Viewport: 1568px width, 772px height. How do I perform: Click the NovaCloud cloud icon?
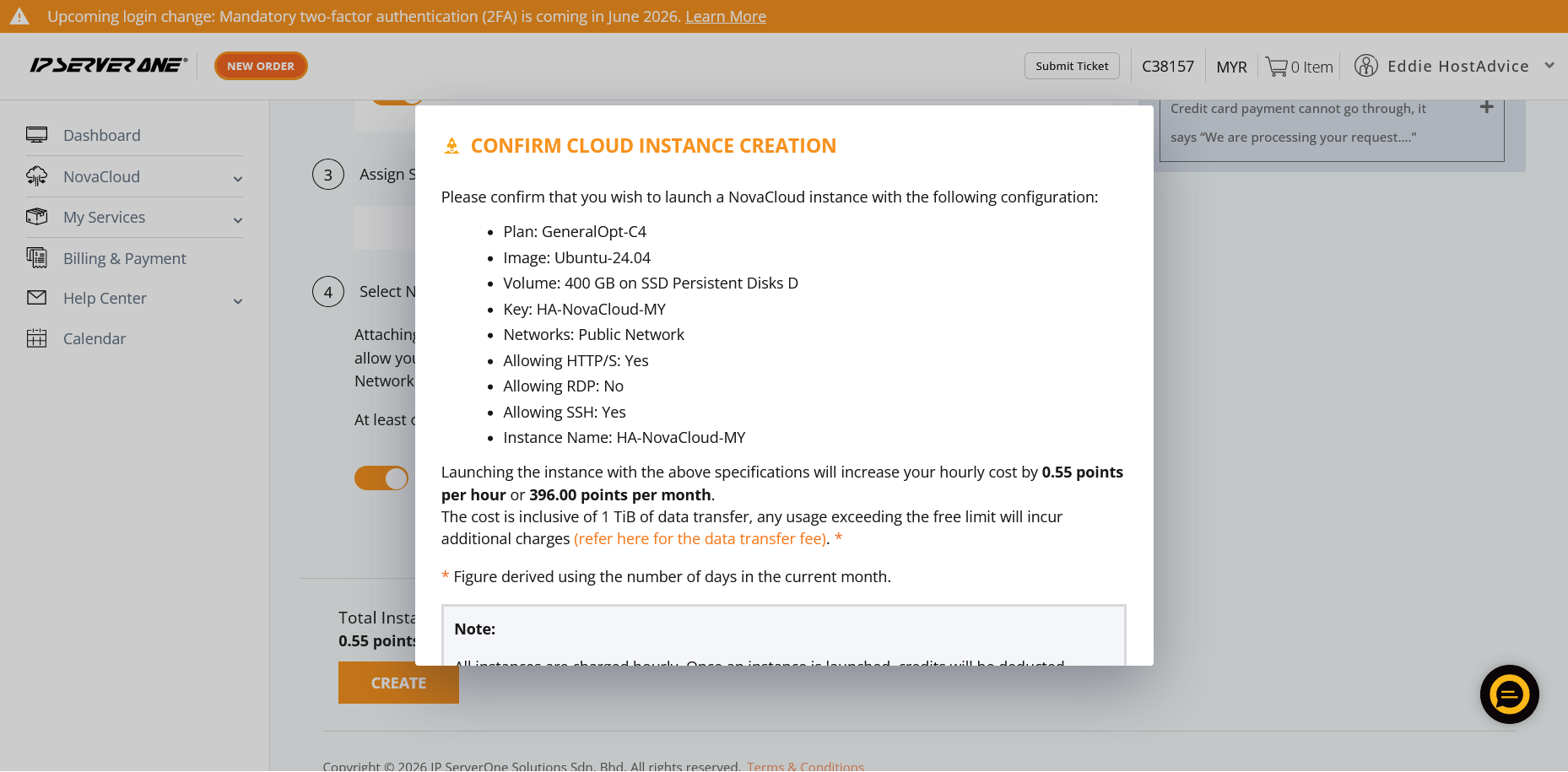[x=36, y=176]
